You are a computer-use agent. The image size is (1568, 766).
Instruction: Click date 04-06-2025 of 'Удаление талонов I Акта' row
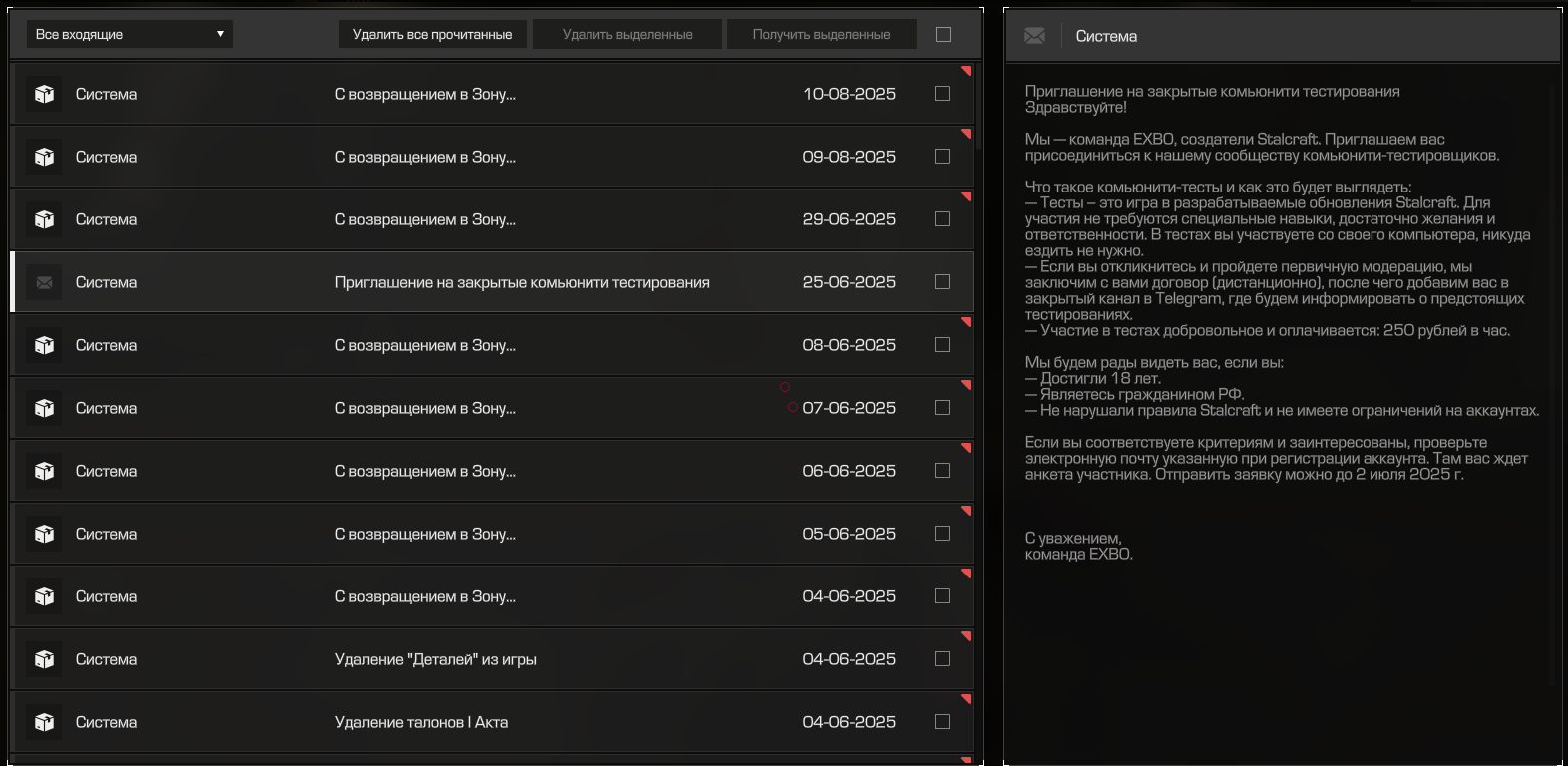click(849, 722)
